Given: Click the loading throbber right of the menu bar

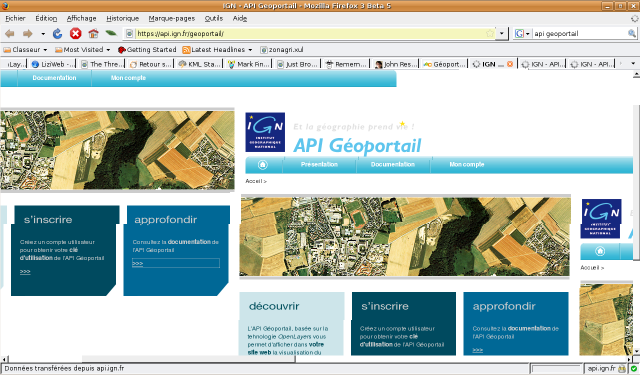Looking at the screenshot, I should tap(634, 18).
